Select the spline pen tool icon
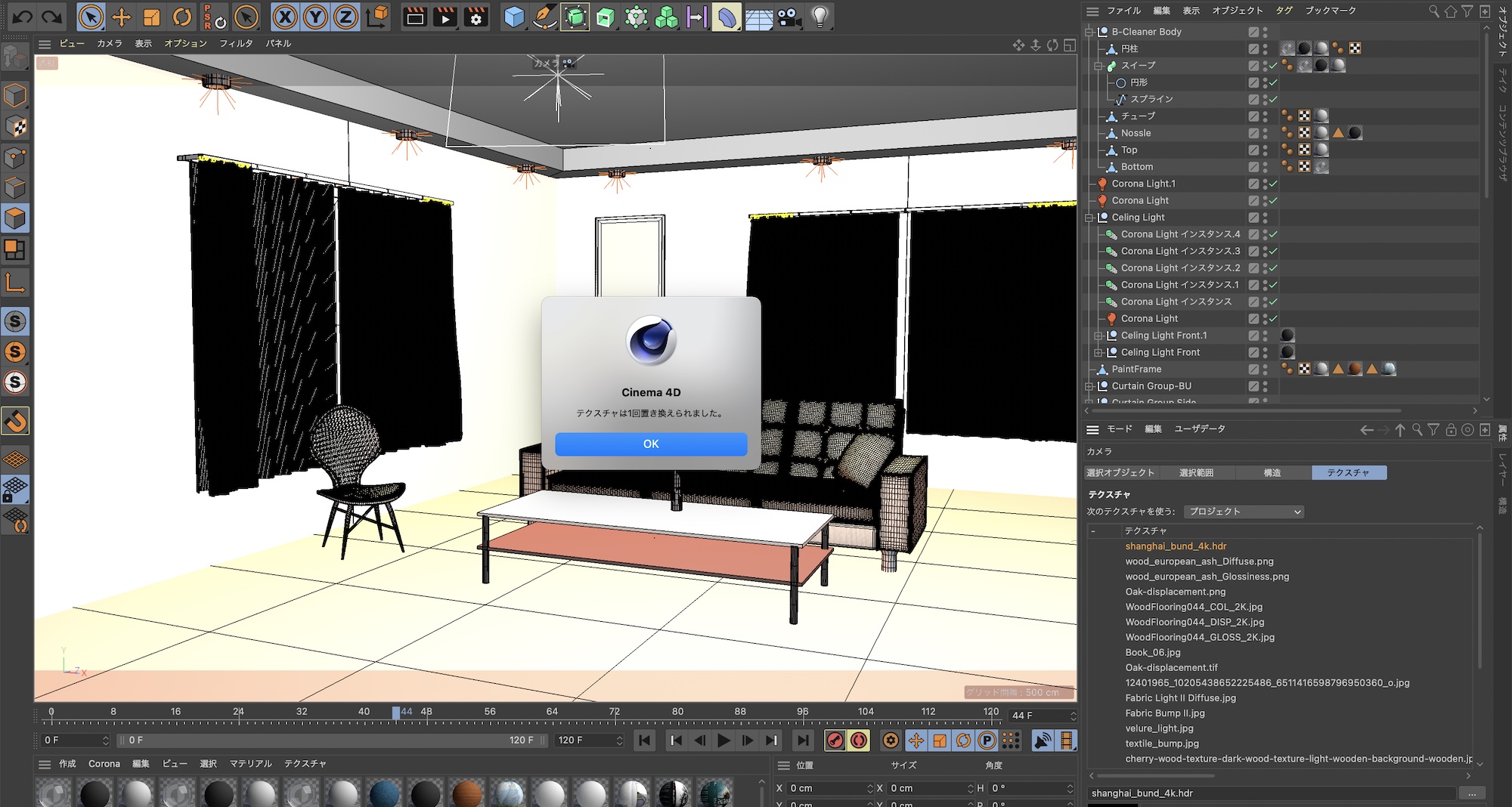1512x807 pixels. 544,17
